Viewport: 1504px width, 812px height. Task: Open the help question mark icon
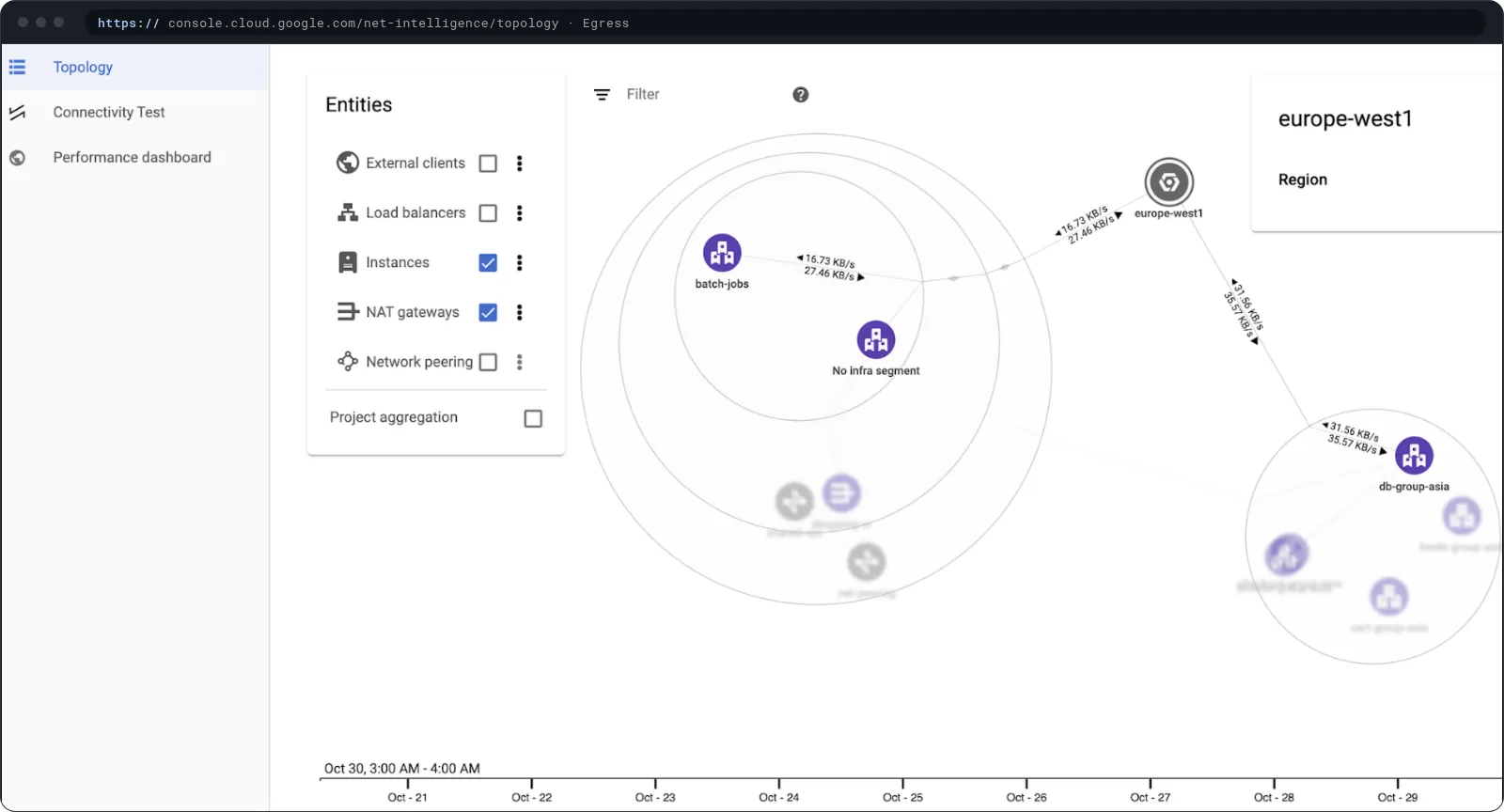[801, 95]
